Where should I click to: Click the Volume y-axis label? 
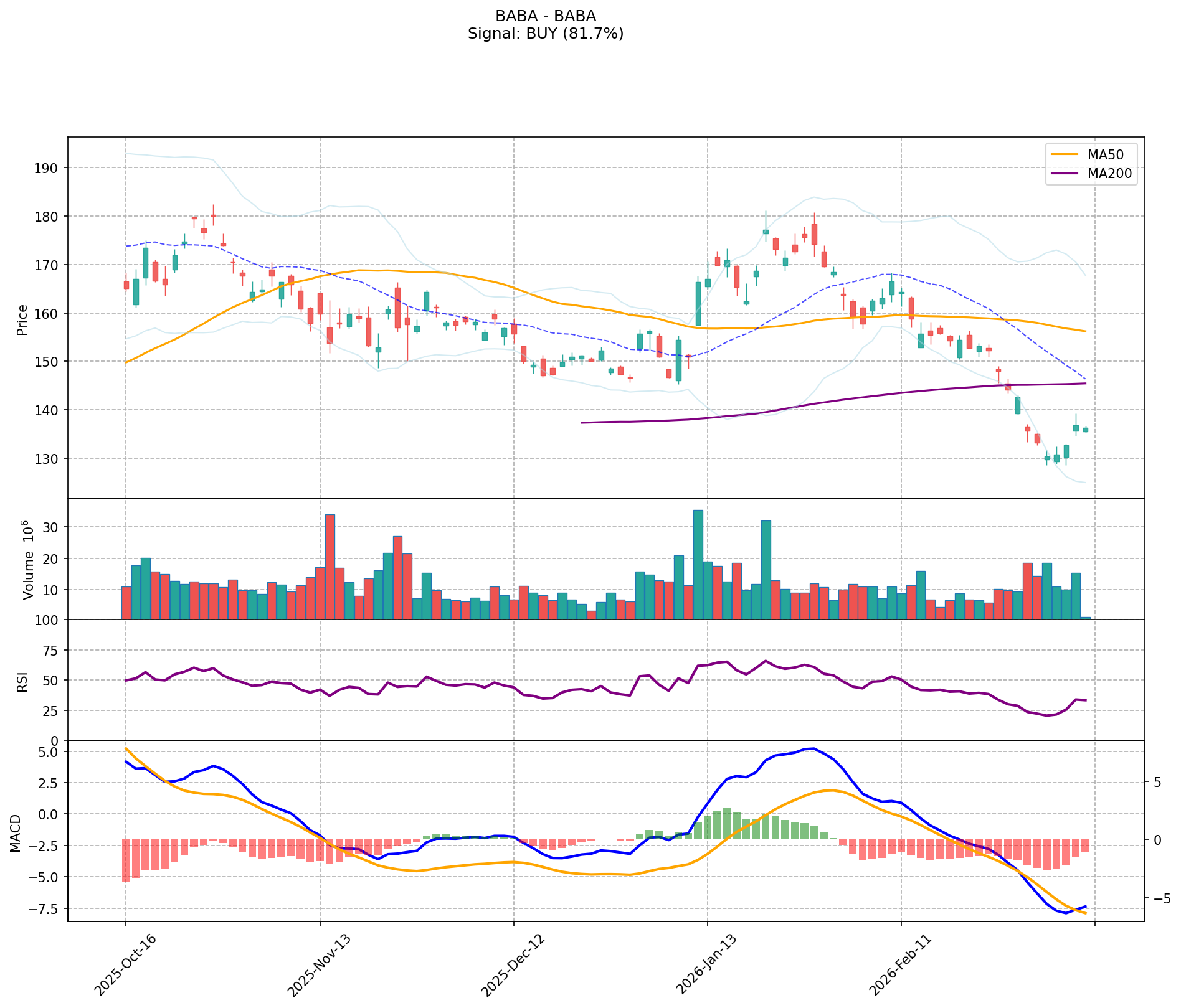27,558
